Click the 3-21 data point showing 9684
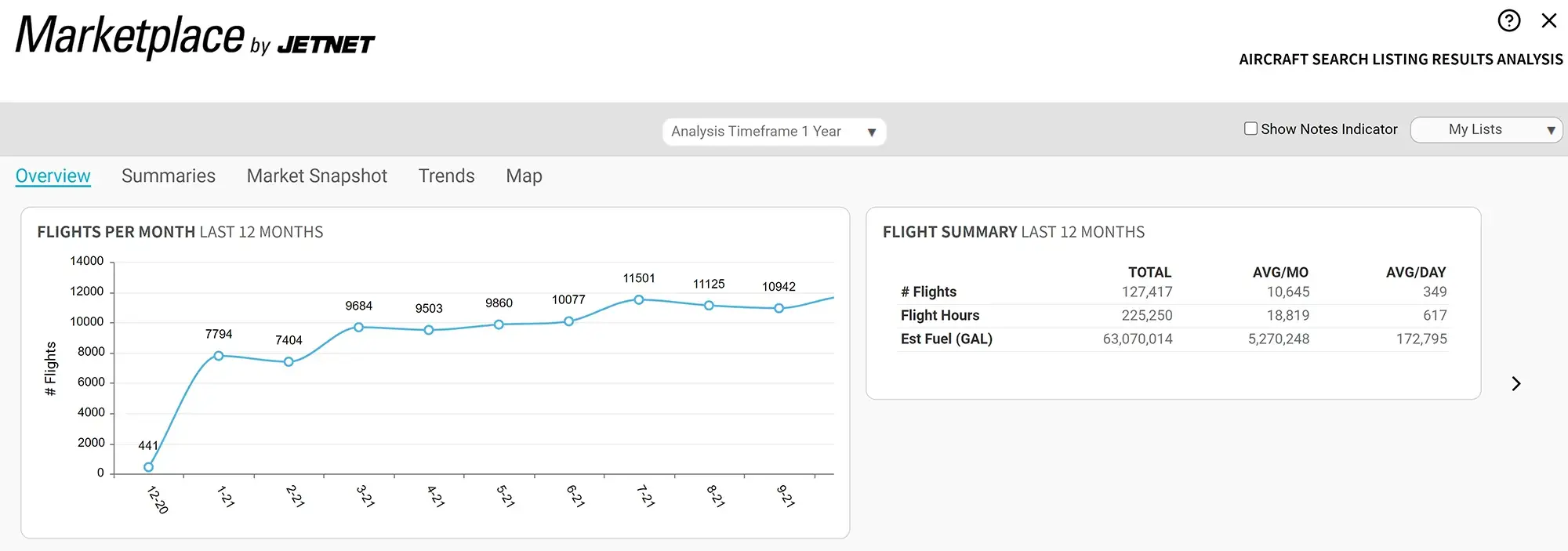The width and height of the screenshot is (1568, 551). 358,327
